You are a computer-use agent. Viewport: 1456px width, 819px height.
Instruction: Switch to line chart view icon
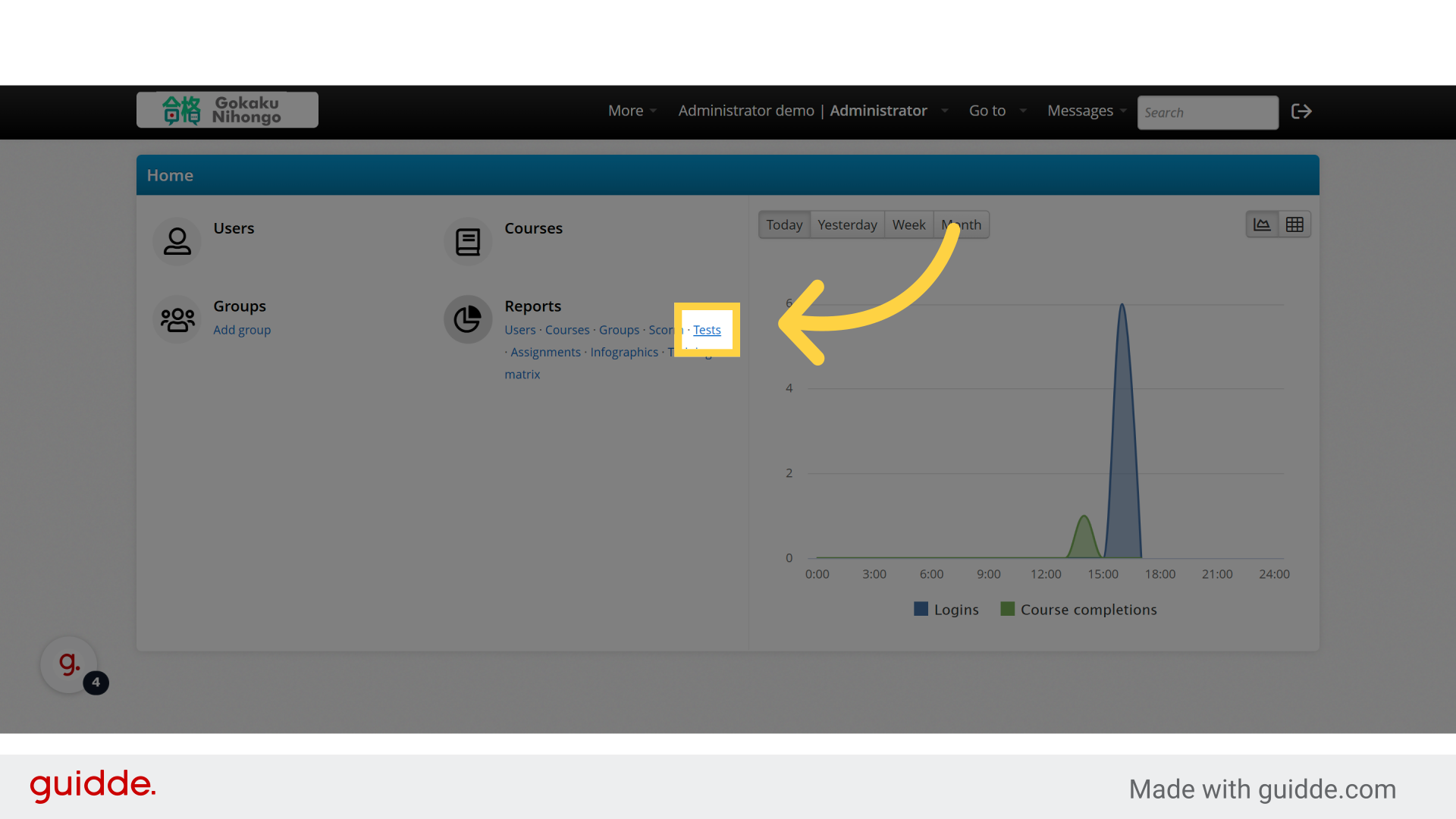point(1262,224)
